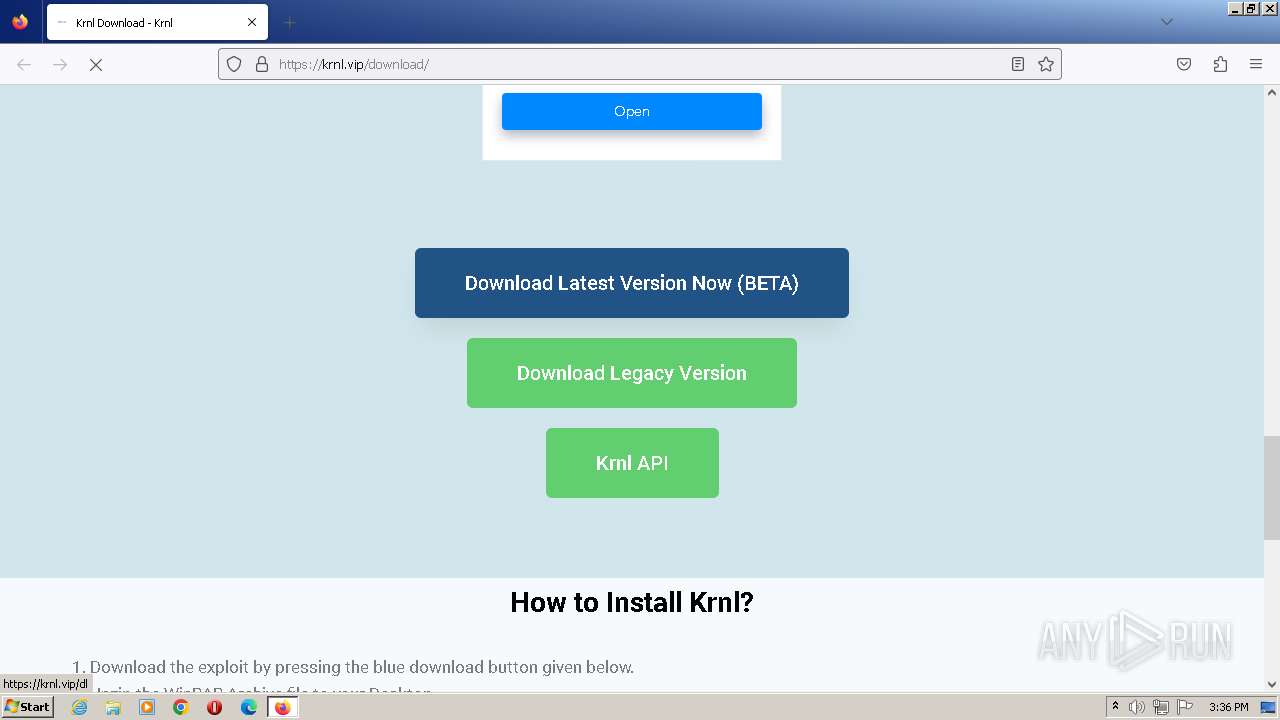Viewport: 1280px width, 720px height.
Task: Click the Krnl API button
Action: pyautogui.click(x=632, y=463)
